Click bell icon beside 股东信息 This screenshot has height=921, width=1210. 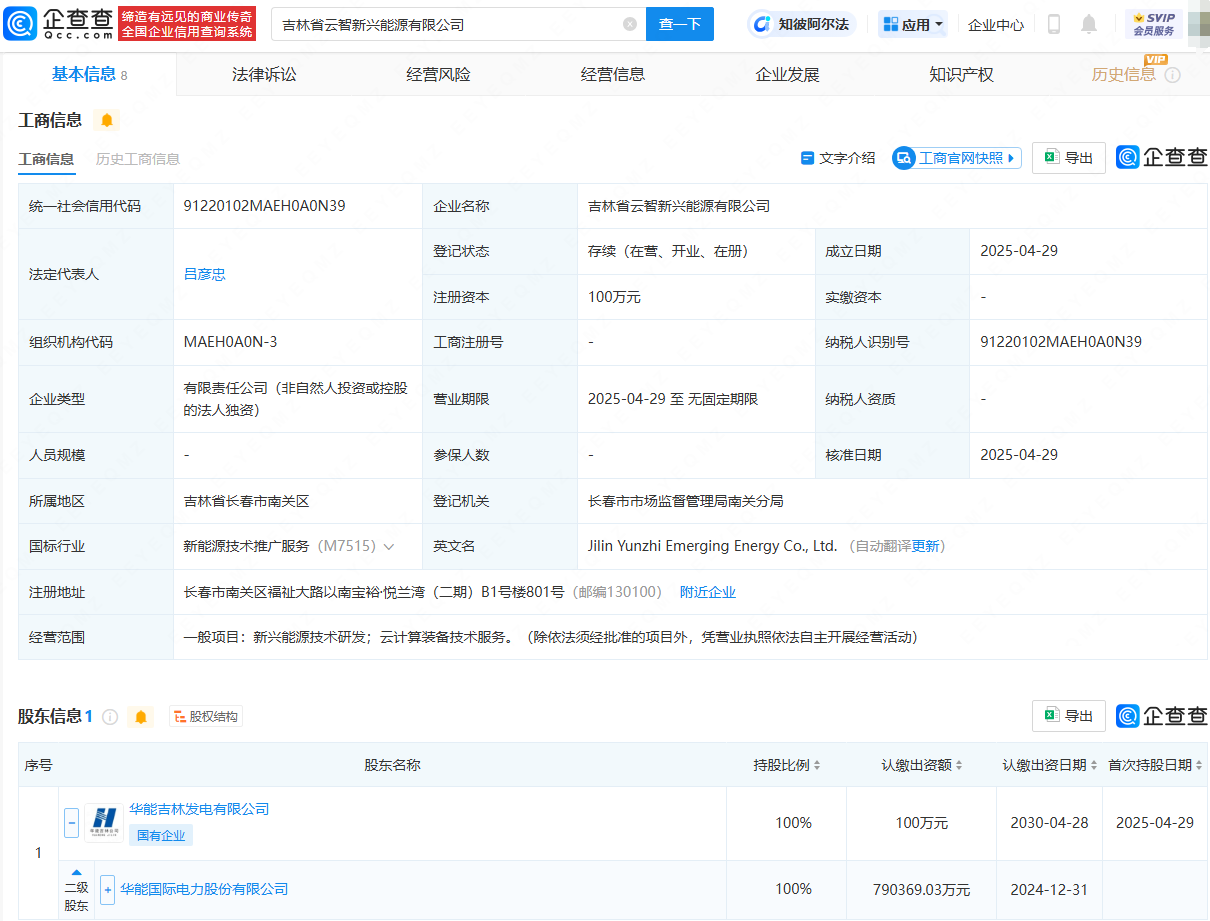[141, 717]
